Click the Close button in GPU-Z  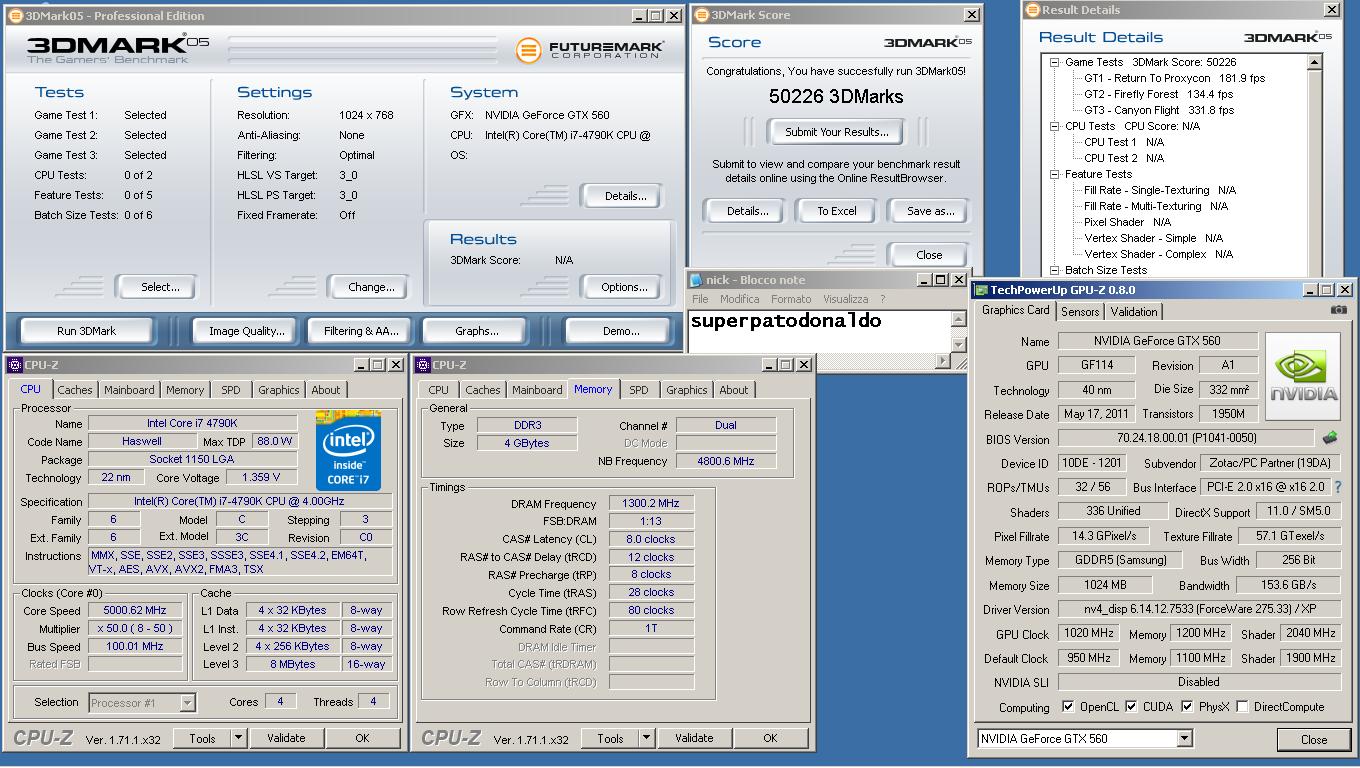point(1314,740)
